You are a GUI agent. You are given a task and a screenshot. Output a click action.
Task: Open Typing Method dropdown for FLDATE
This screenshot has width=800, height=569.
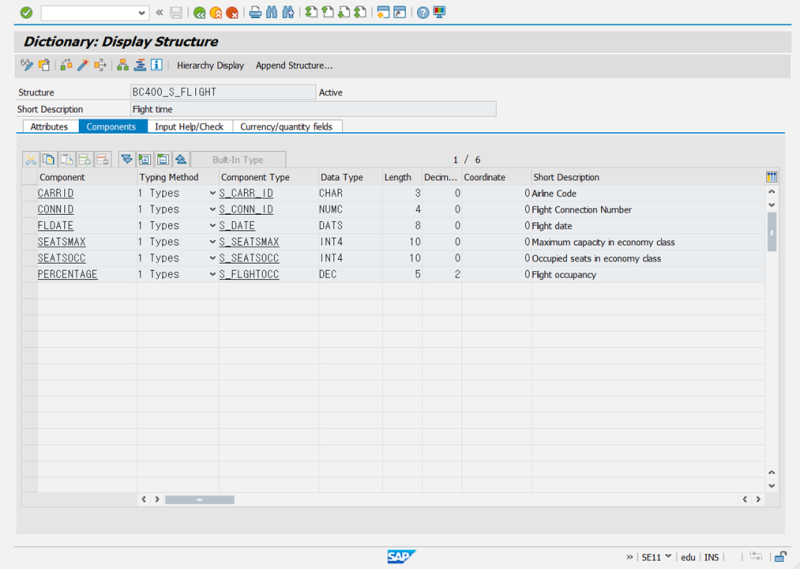[x=213, y=226]
